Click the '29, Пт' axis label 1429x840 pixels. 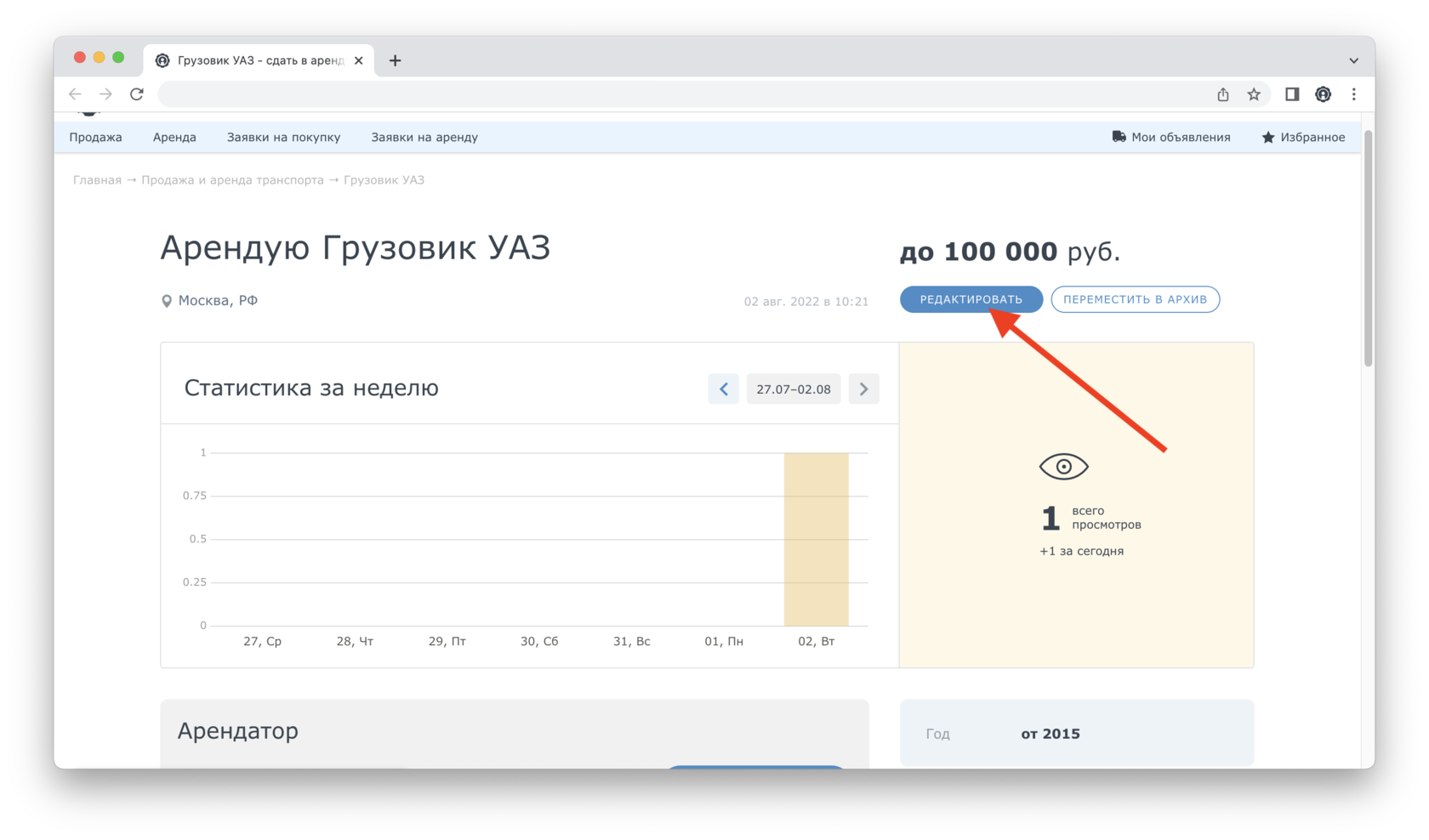[447, 642]
